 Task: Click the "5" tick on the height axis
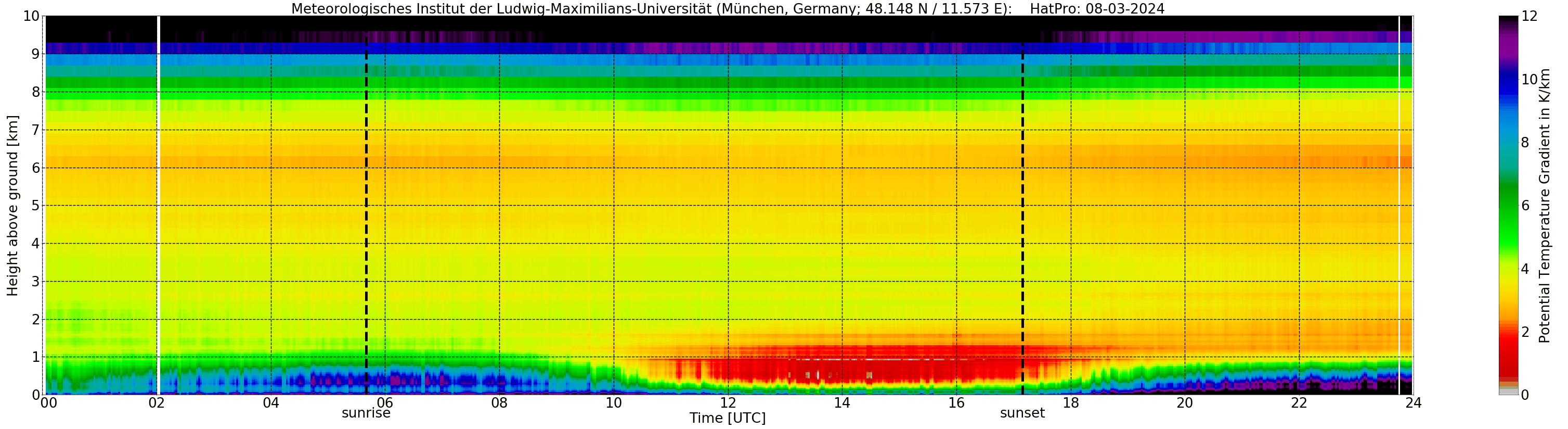click(35, 205)
